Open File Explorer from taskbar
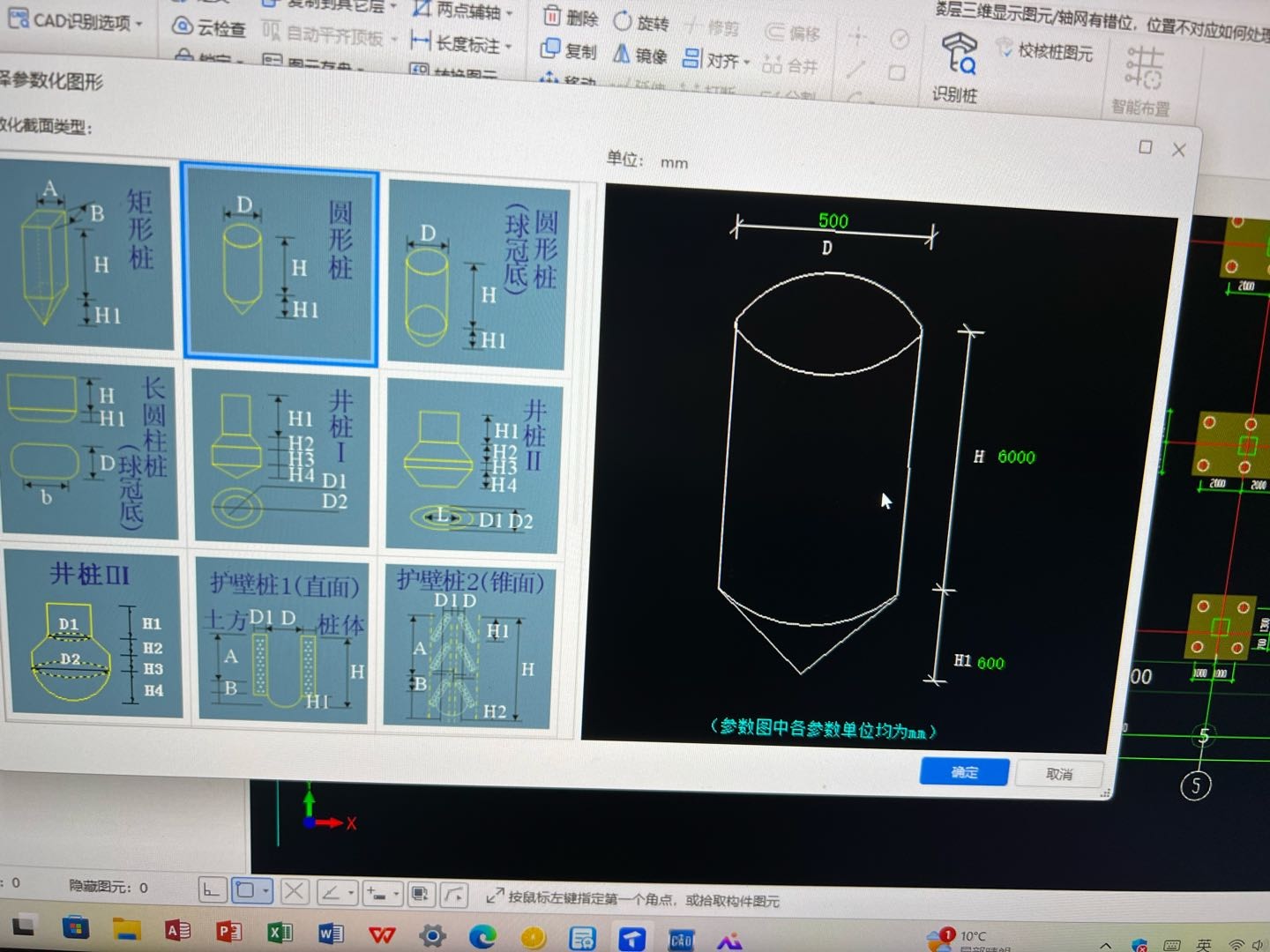 (126, 929)
